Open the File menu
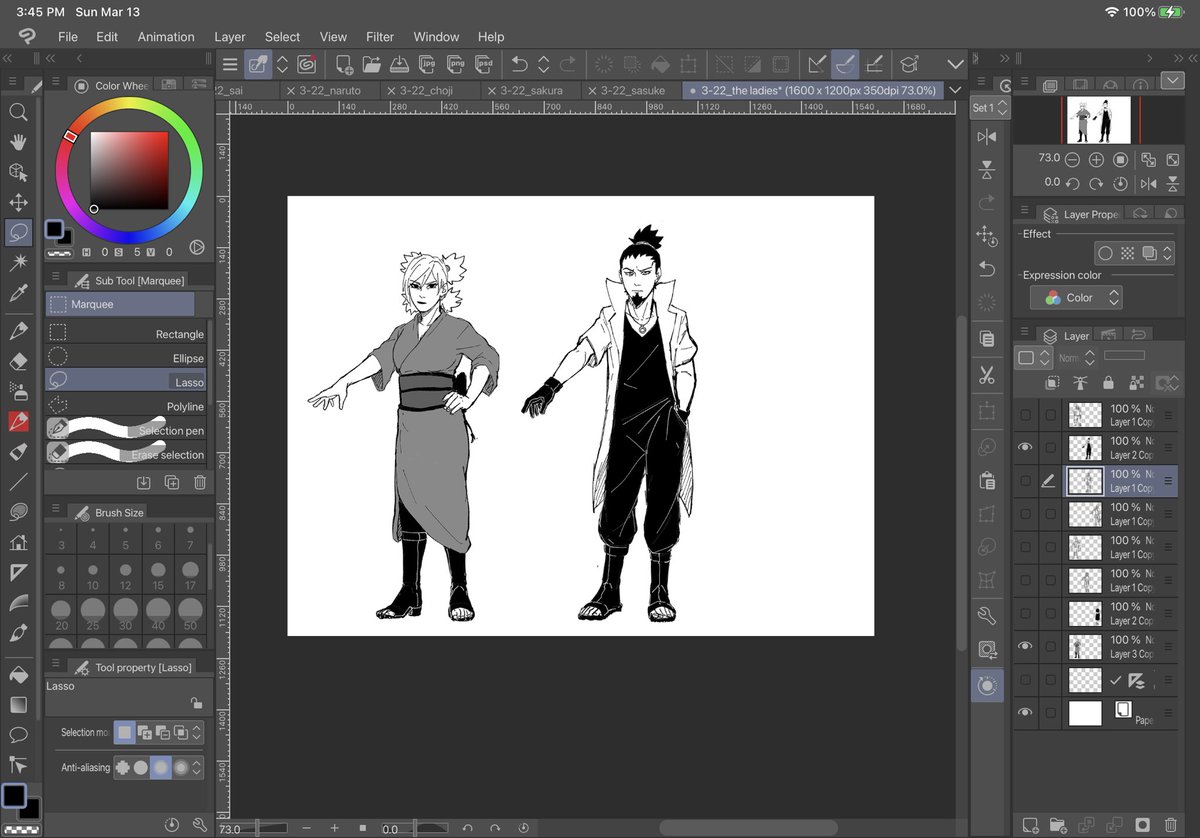Screen dimensions: 1200x838 coord(68,37)
